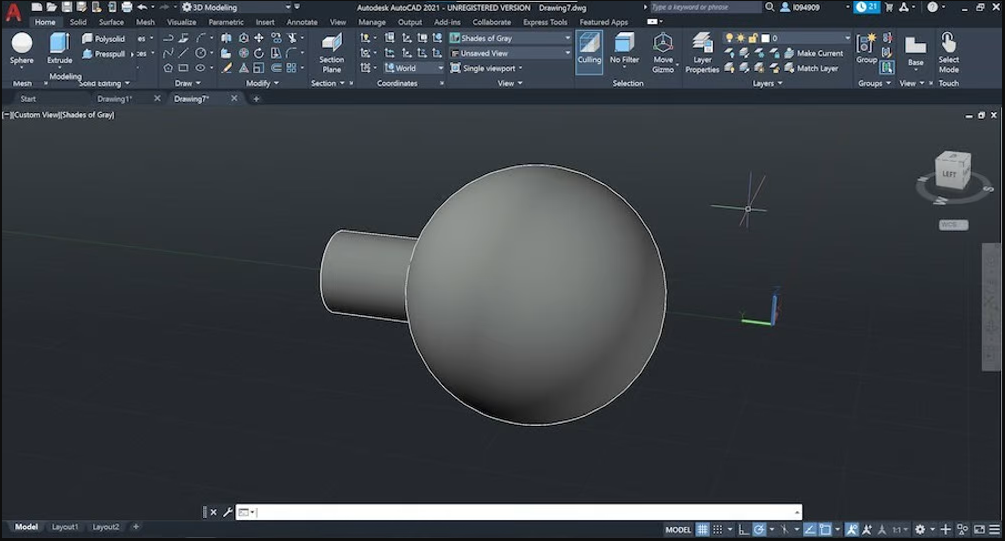1005x541 pixels.
Task: Click the Extrude tool
Action: [60, 49]
